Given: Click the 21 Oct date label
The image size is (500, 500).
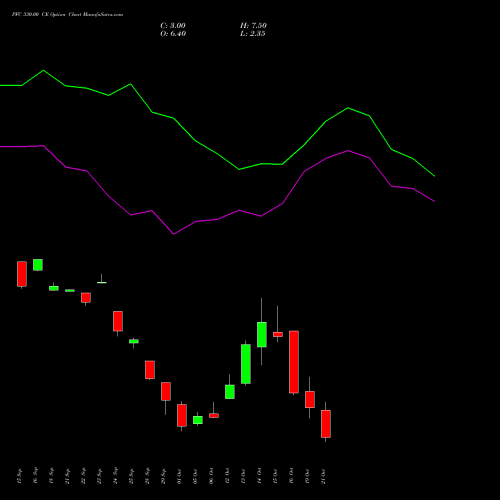Looking at the screenshot, I should (x=323, y=476).
